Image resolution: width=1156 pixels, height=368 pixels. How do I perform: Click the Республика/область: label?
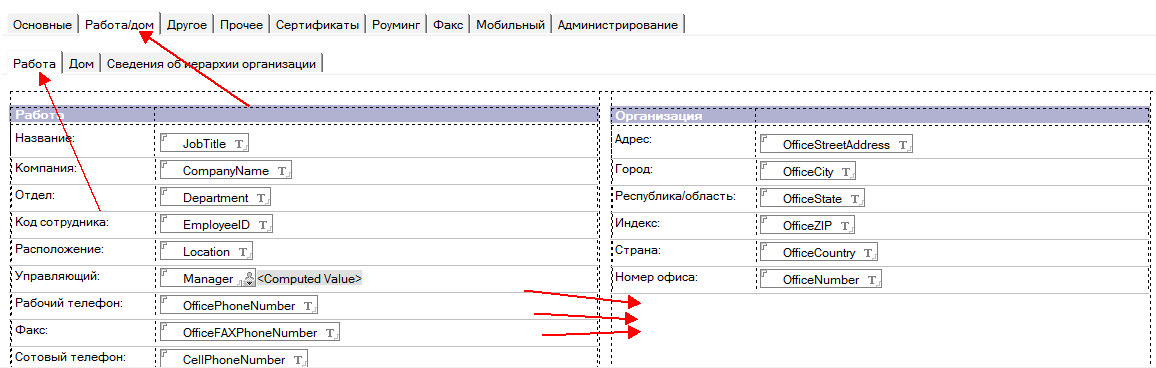[675, 195]
